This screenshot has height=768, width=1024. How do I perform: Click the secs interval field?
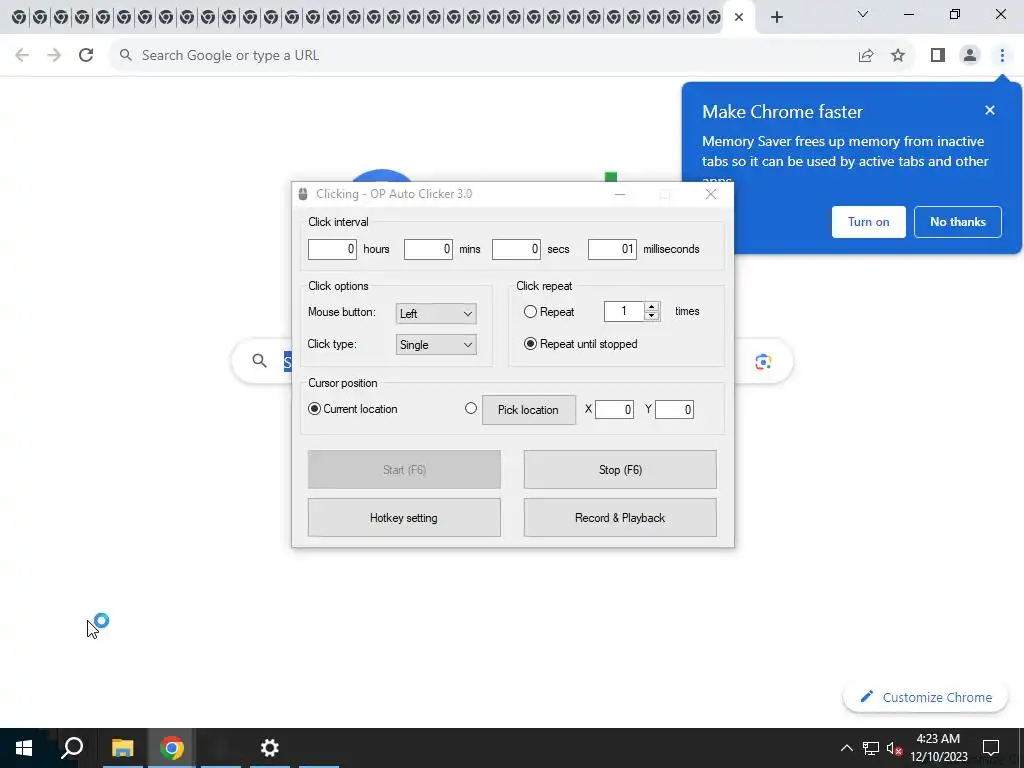(516, 249)
